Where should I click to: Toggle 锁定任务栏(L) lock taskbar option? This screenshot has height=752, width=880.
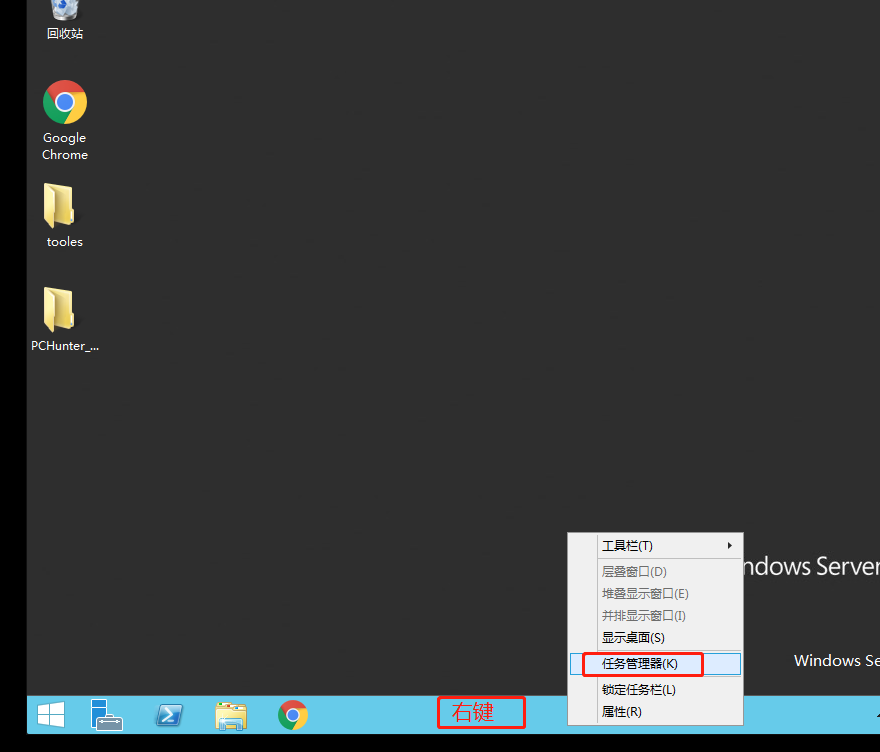pyautogui.click(x=639, y=690)
